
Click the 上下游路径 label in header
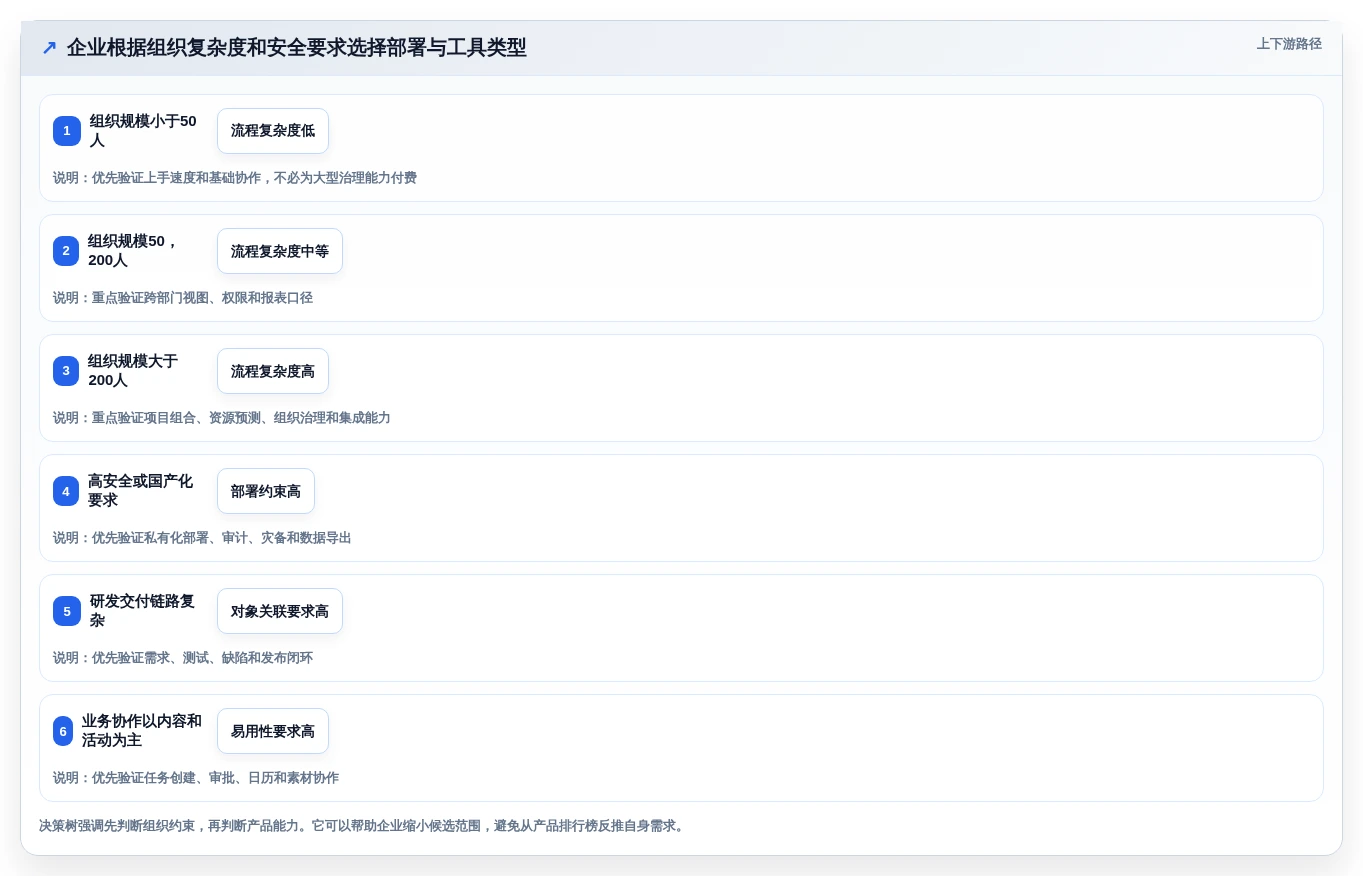click(x=1289, y=44)
